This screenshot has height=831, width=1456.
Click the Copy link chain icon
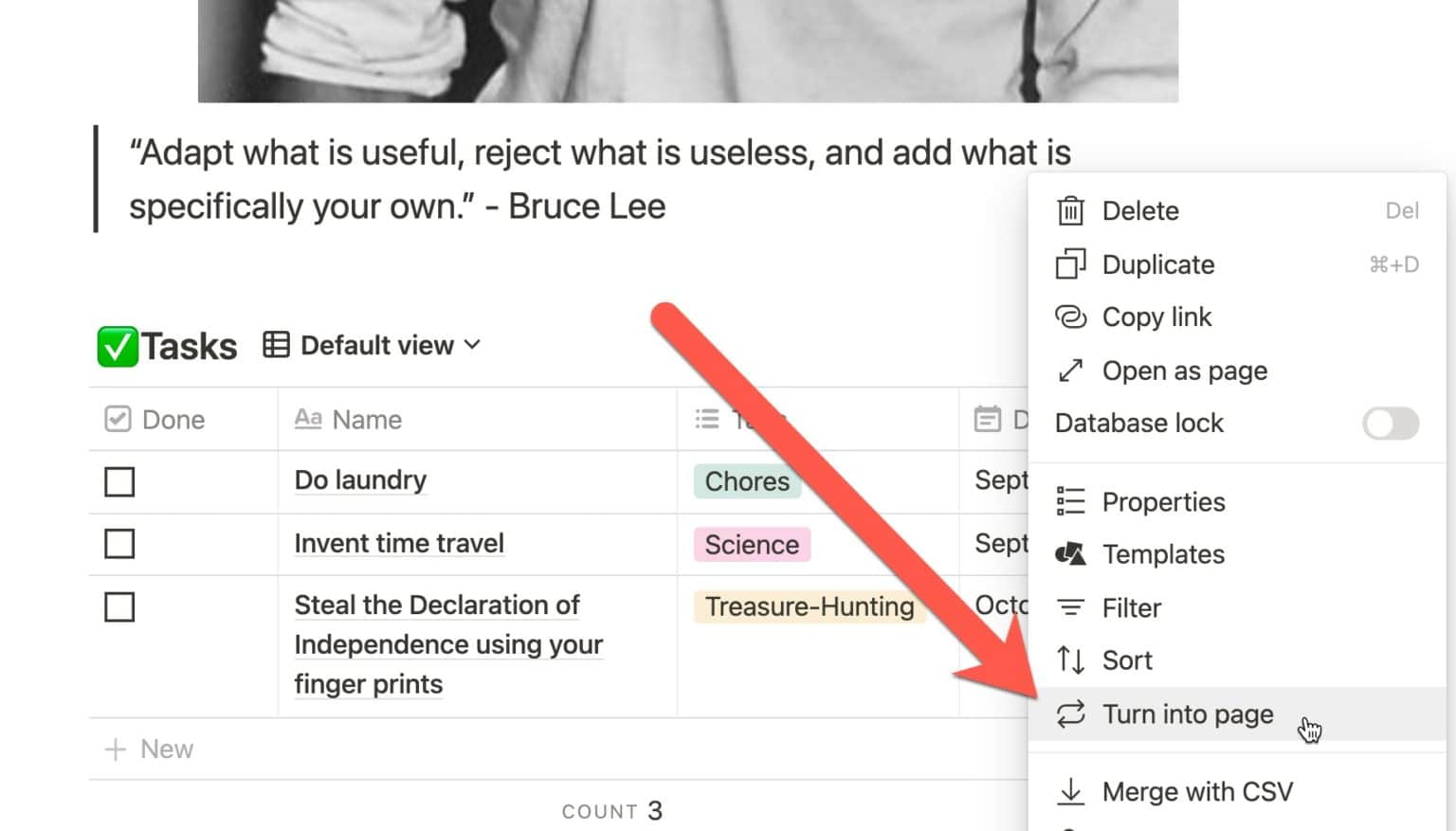click(x=1071, y=316)
